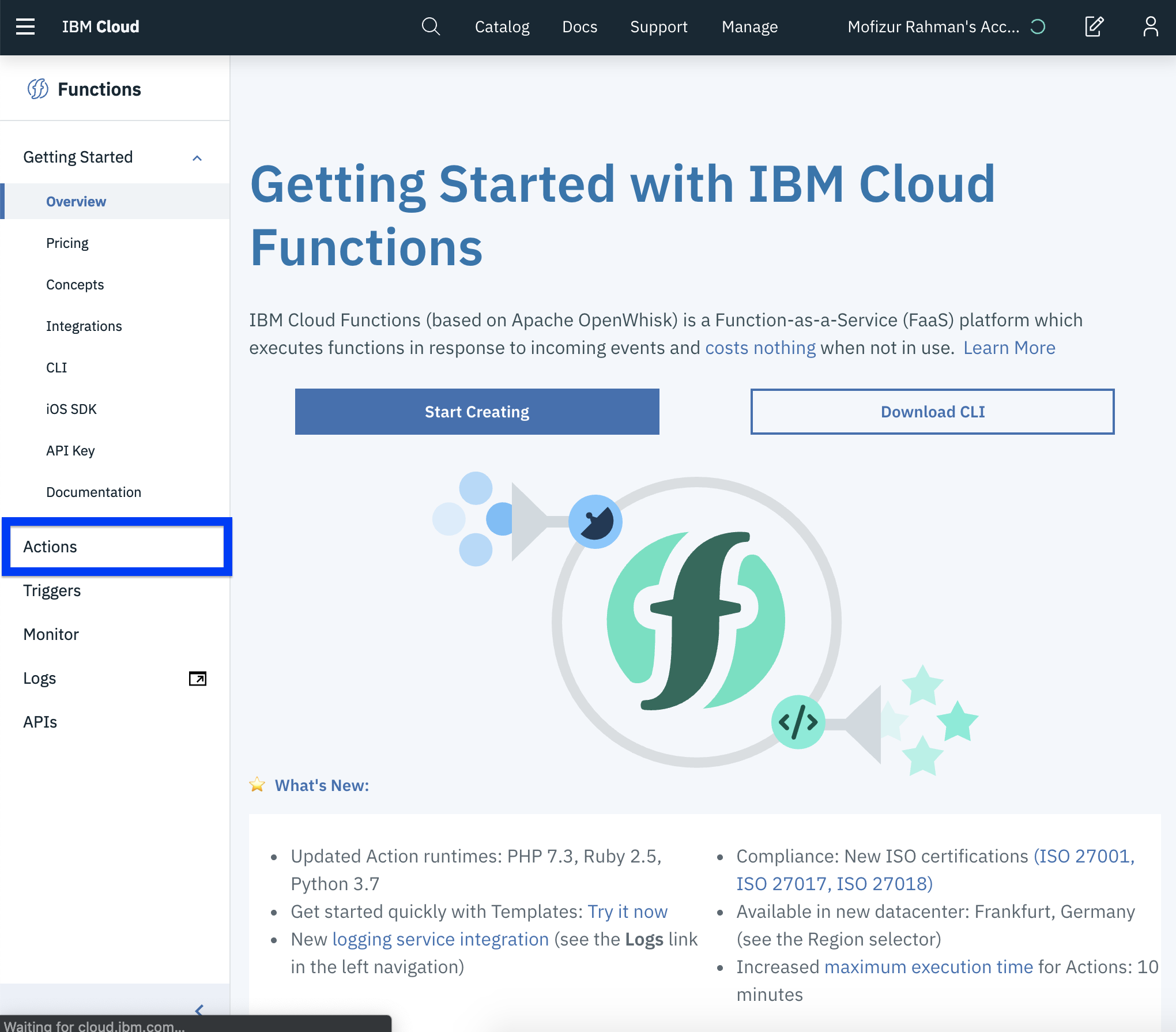Open the Support menu
Screen dimensions: 1176x1032
[x=659, y=27]
